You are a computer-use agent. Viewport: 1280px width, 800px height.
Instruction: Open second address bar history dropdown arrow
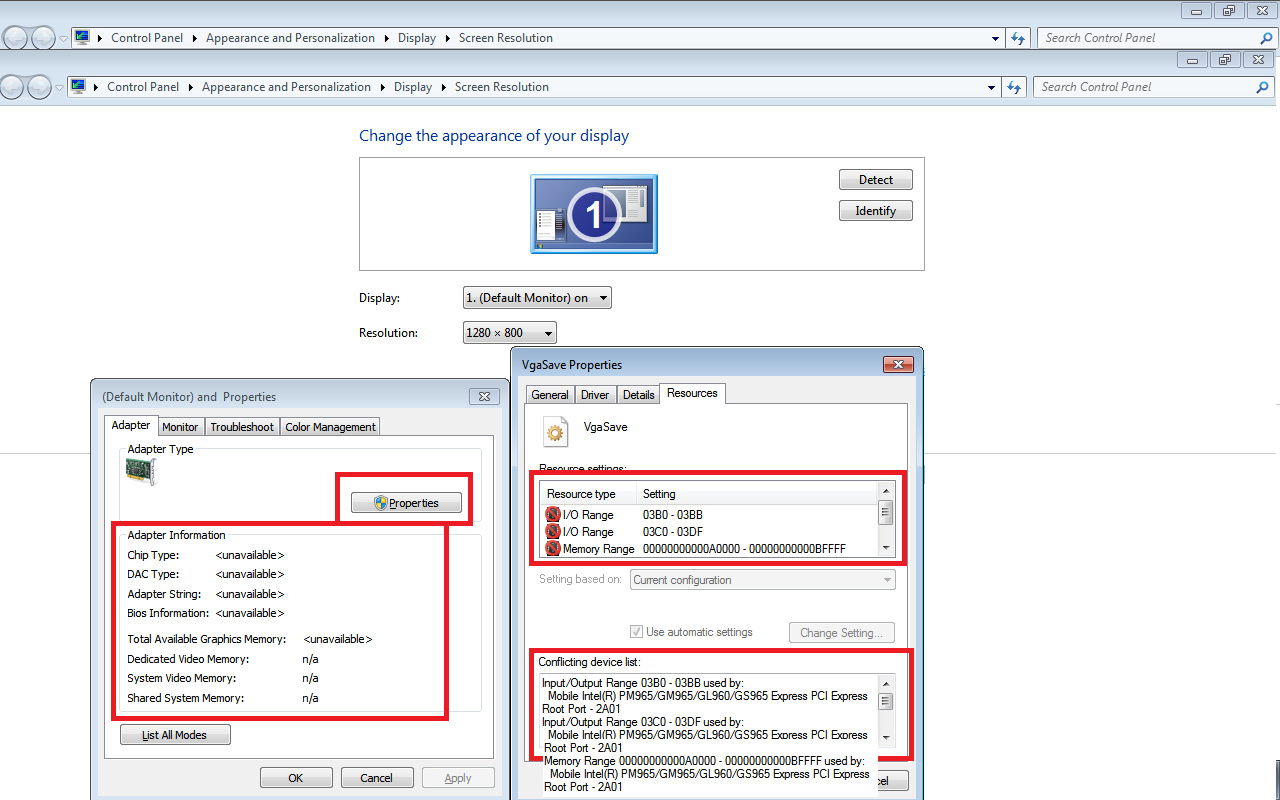[x=991, y=88]
